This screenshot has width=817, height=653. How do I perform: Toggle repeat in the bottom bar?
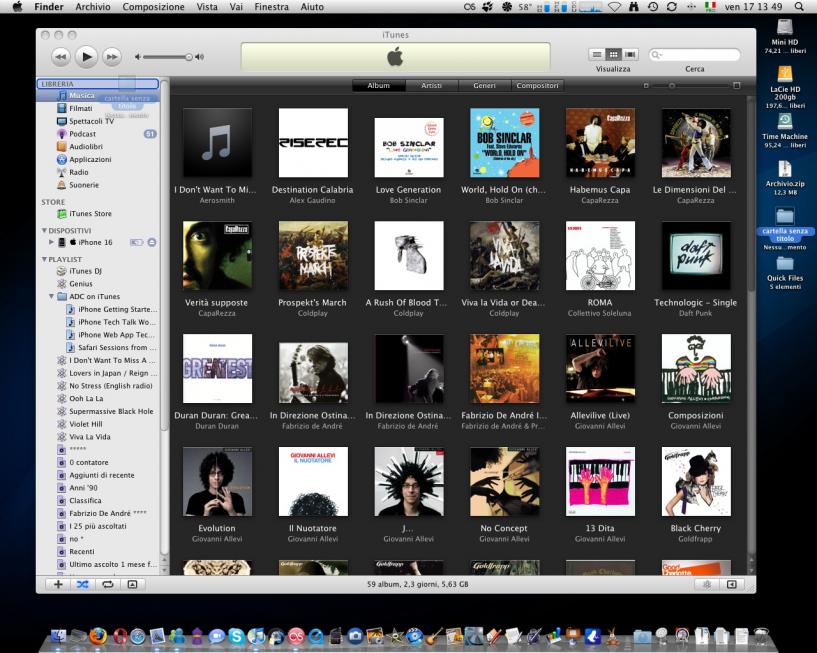point(107,584)
